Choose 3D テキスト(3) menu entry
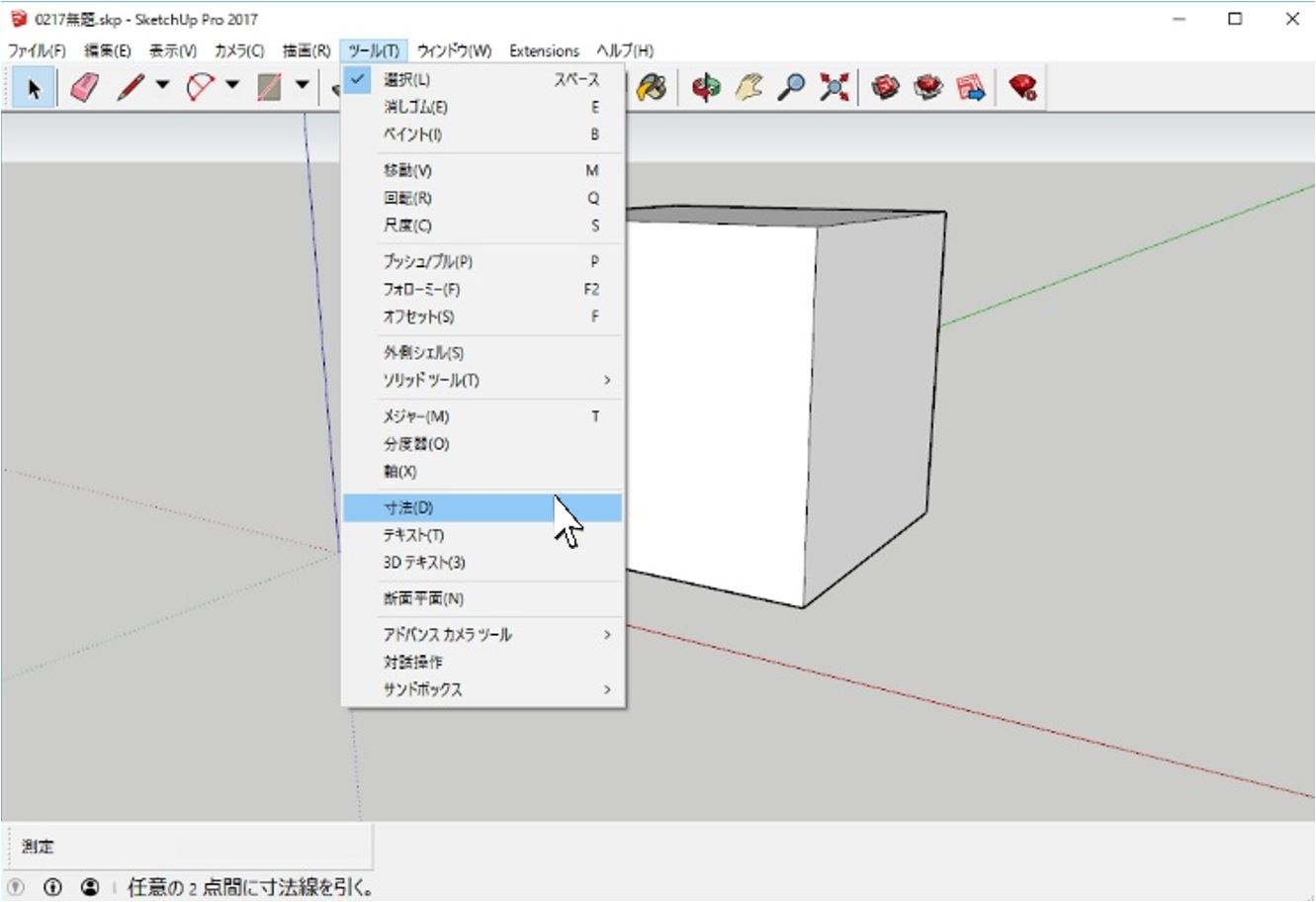 pos(483,563)
